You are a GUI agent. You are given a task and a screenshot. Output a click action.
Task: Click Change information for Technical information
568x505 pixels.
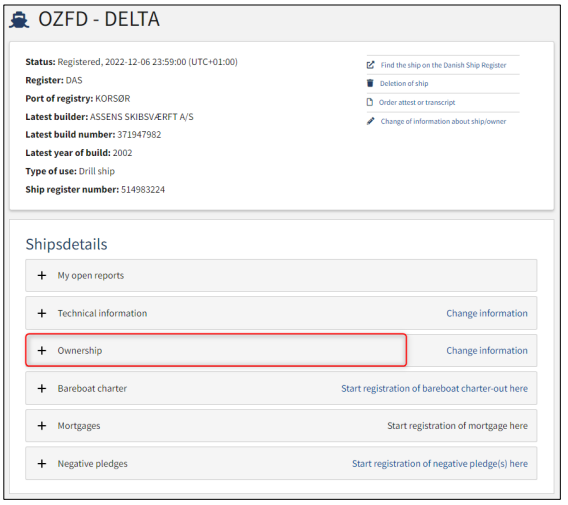pos(487,313)
